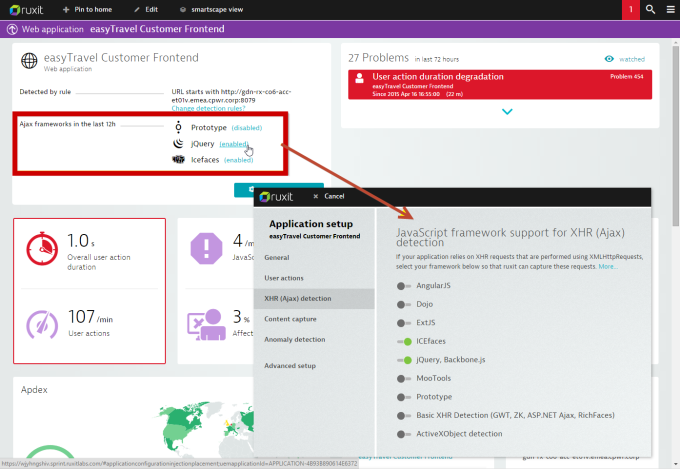Select XHR (Ajax) detection in the sidebar
Viewport: 680px width, 469px height.
pos(314,298)
